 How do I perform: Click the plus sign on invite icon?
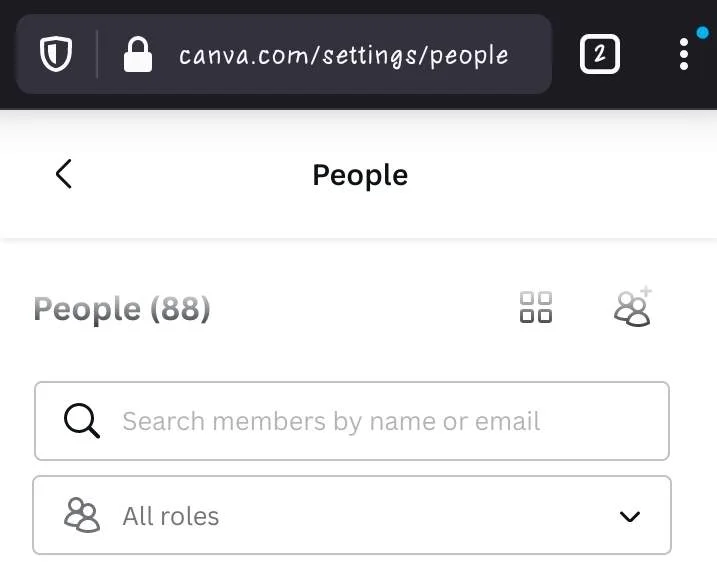coord(646,291)
